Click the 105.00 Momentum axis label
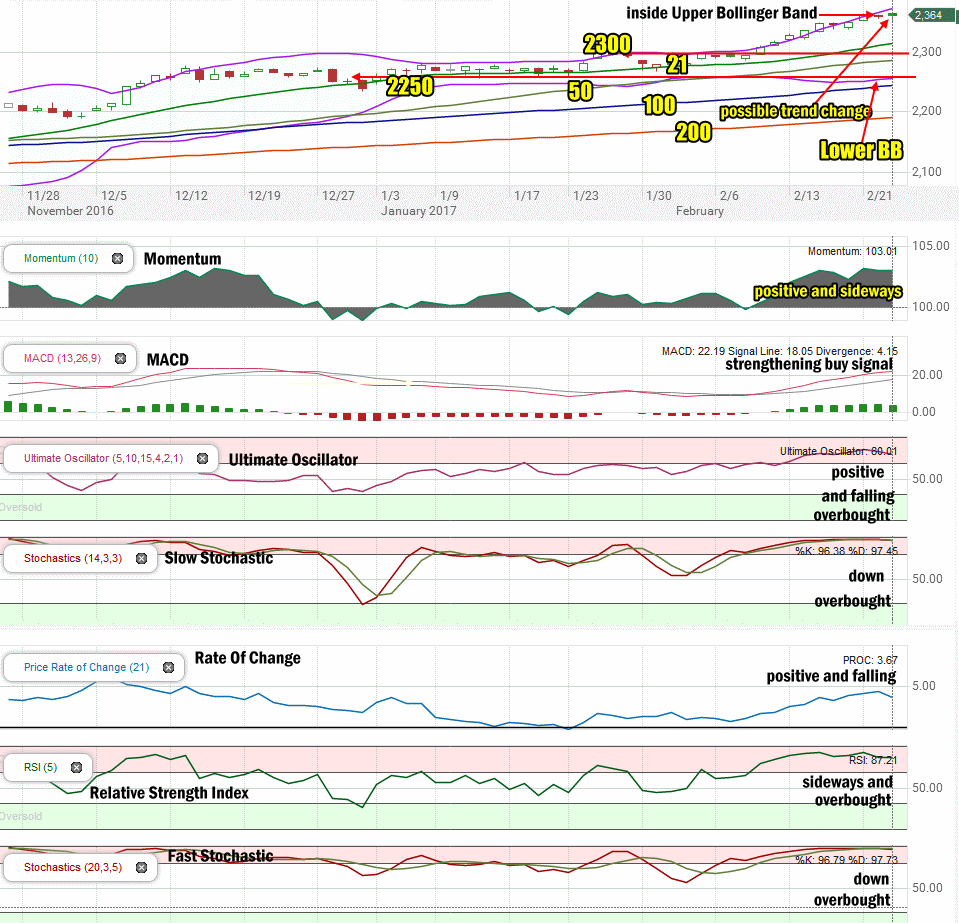Image resolution: width=959 pixels, height=923 pixels. click(x=930, y=246)
